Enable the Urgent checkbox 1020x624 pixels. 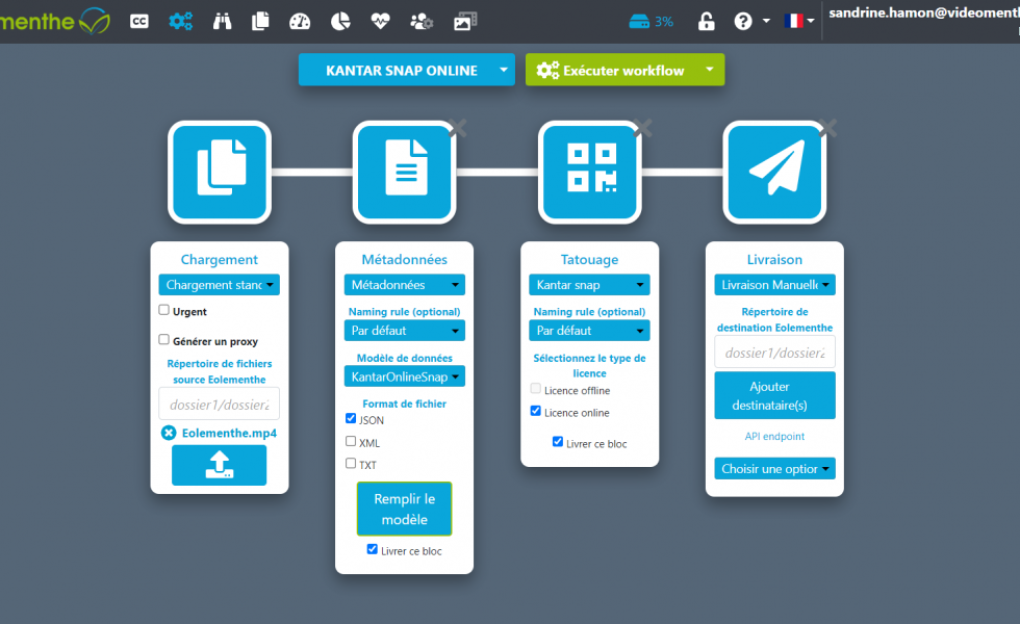coord(165,311)
